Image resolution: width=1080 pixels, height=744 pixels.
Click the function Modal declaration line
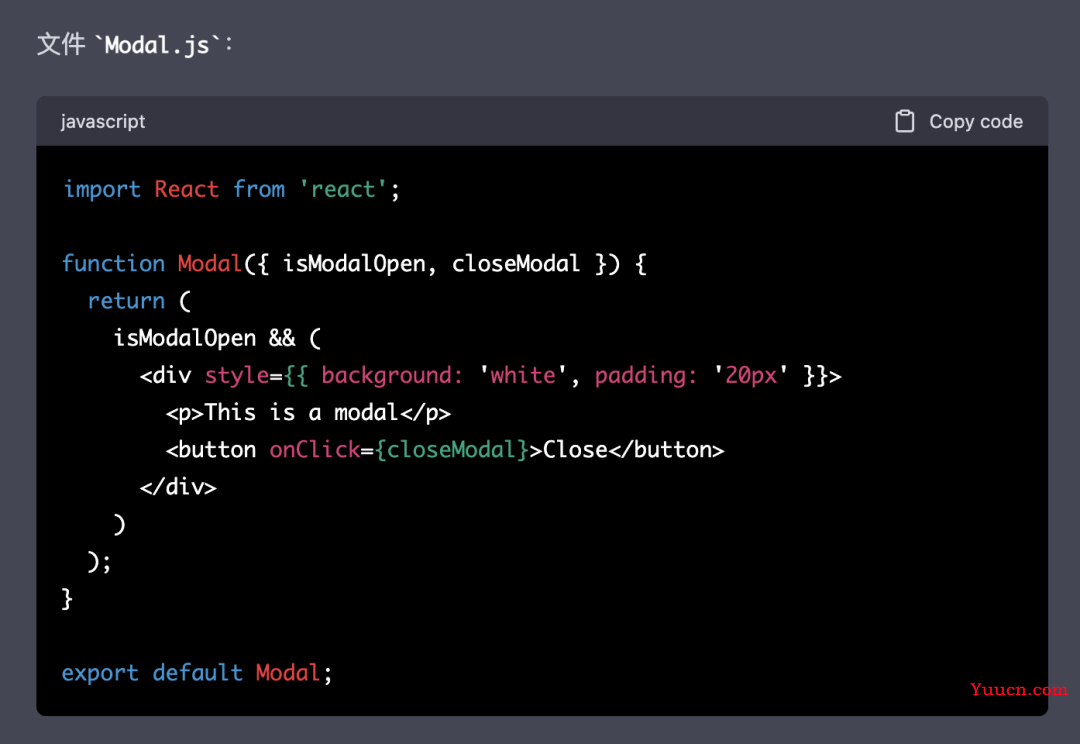click(x=355, y=263)
